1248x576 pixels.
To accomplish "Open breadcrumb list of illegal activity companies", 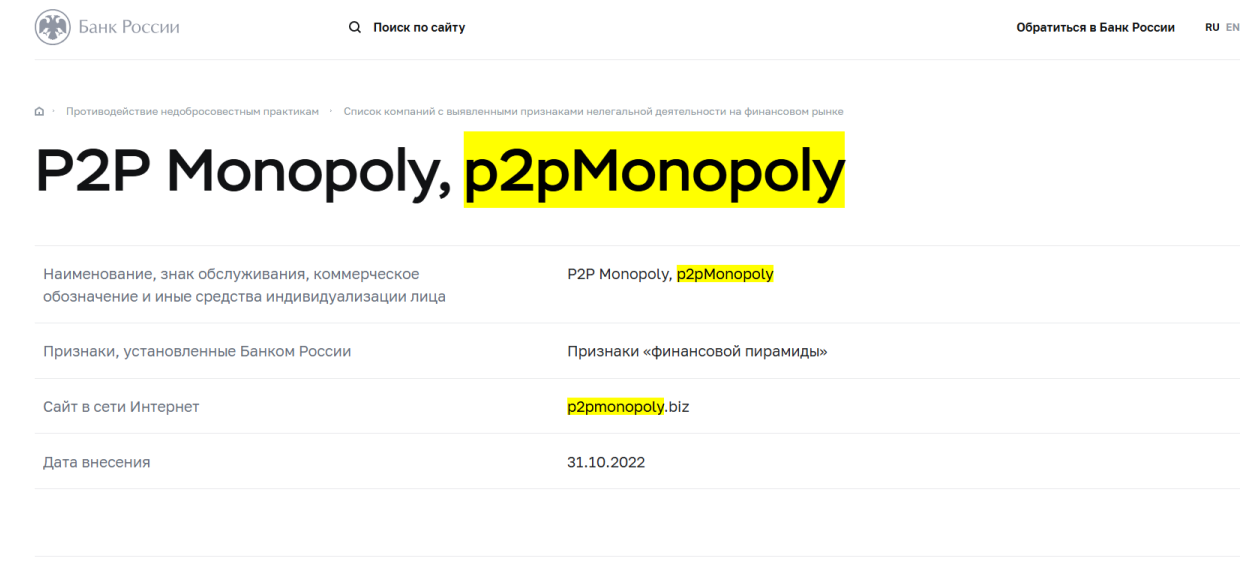I will click(x=595, y=111).
